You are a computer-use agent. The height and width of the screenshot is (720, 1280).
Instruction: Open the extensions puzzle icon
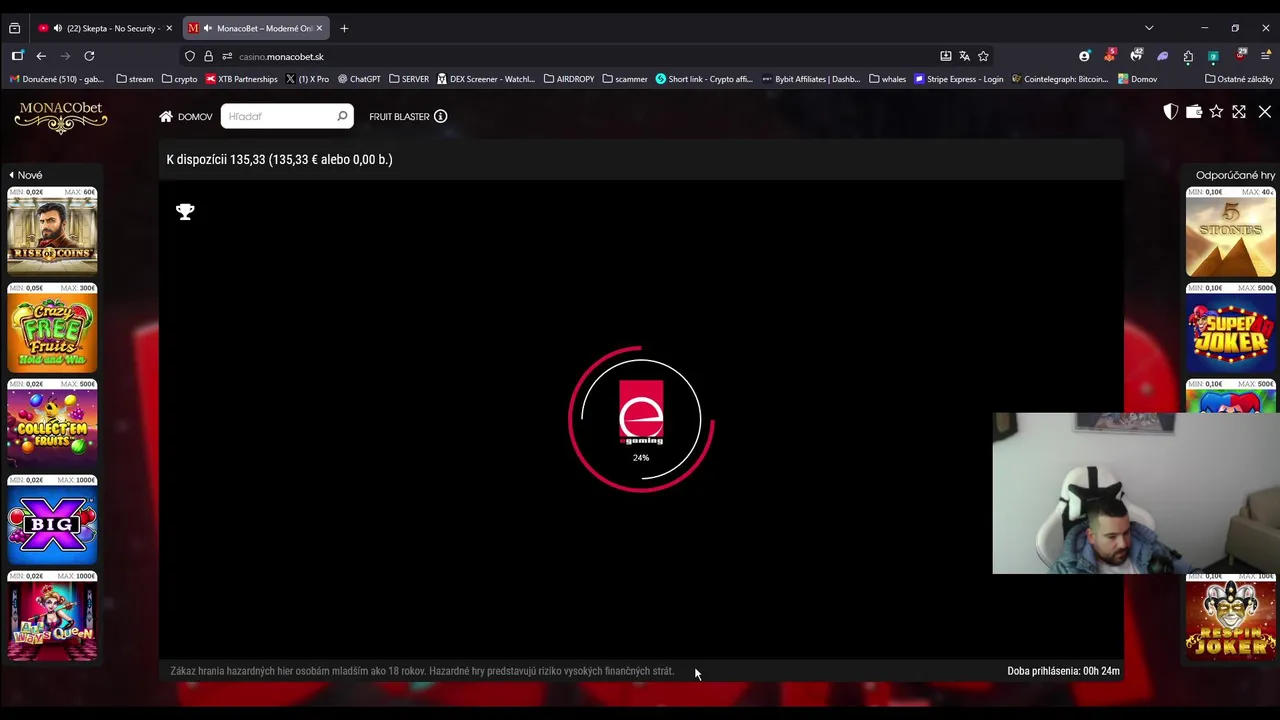[1188, 56]
